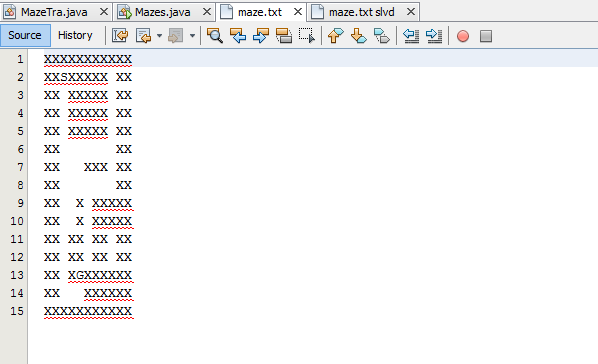
Task: Click the XXXXX group on line 4
Action: point(88,113)
